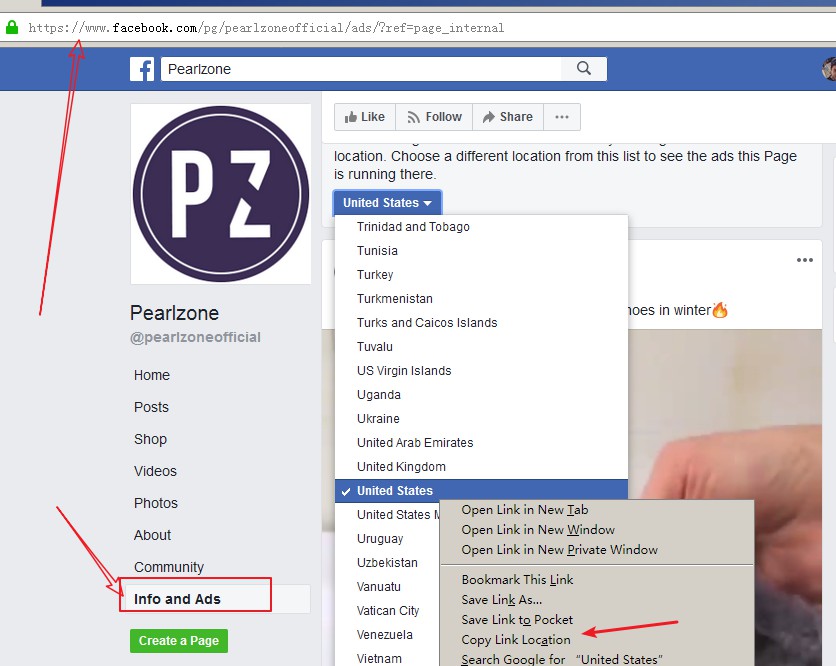Click the Pearlzone page name heading
Image resolution: width=836 pixels, height=666 pixels.
(x=174, y=312)
